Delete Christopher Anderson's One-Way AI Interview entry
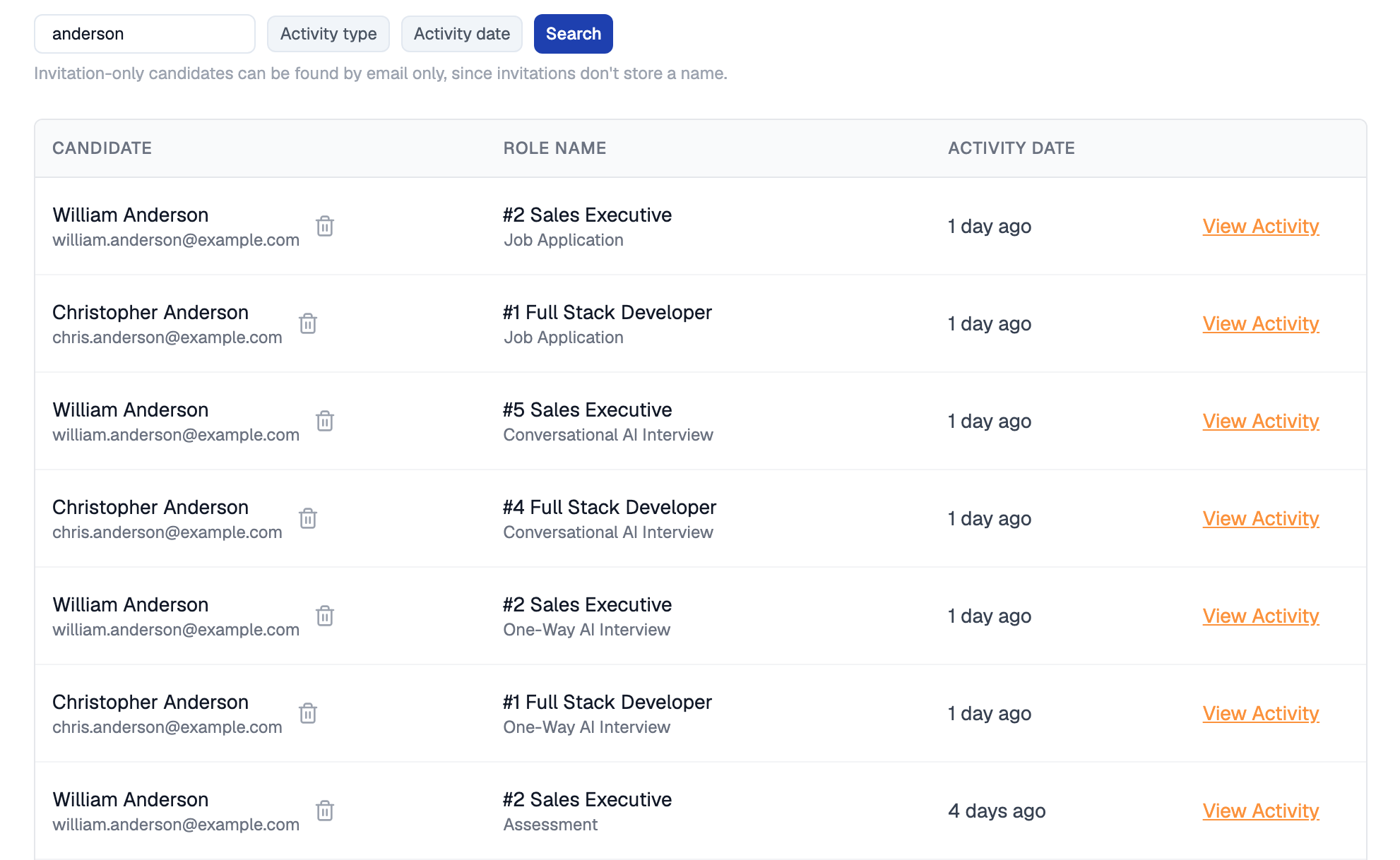The height and width of the screenshot is (860, 1400). pos(308,713)
